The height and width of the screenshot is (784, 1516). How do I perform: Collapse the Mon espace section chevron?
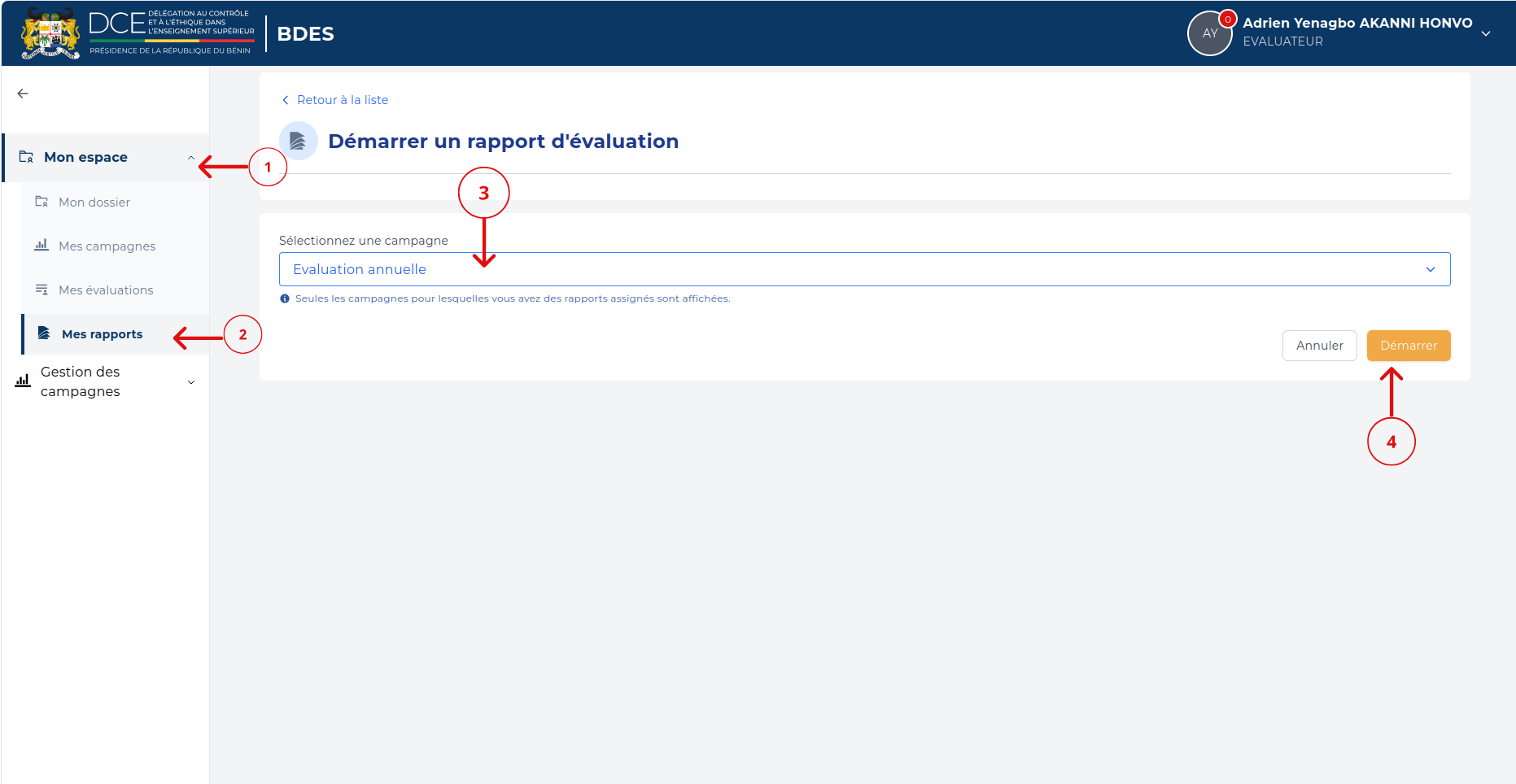click(x=191, y=158)
